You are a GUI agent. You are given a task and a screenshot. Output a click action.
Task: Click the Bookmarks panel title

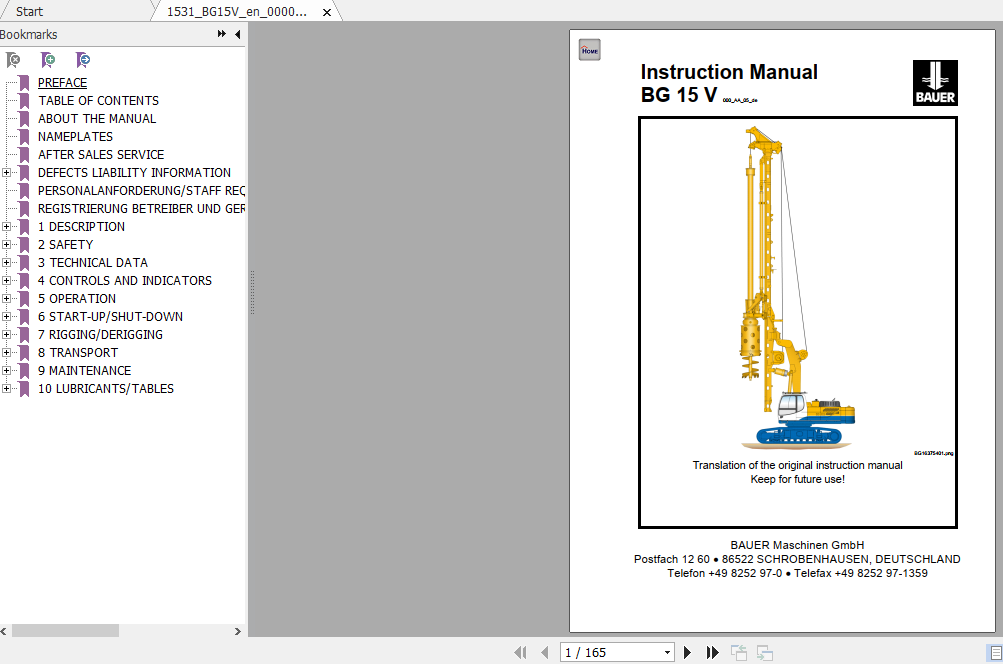pos(28,35)
